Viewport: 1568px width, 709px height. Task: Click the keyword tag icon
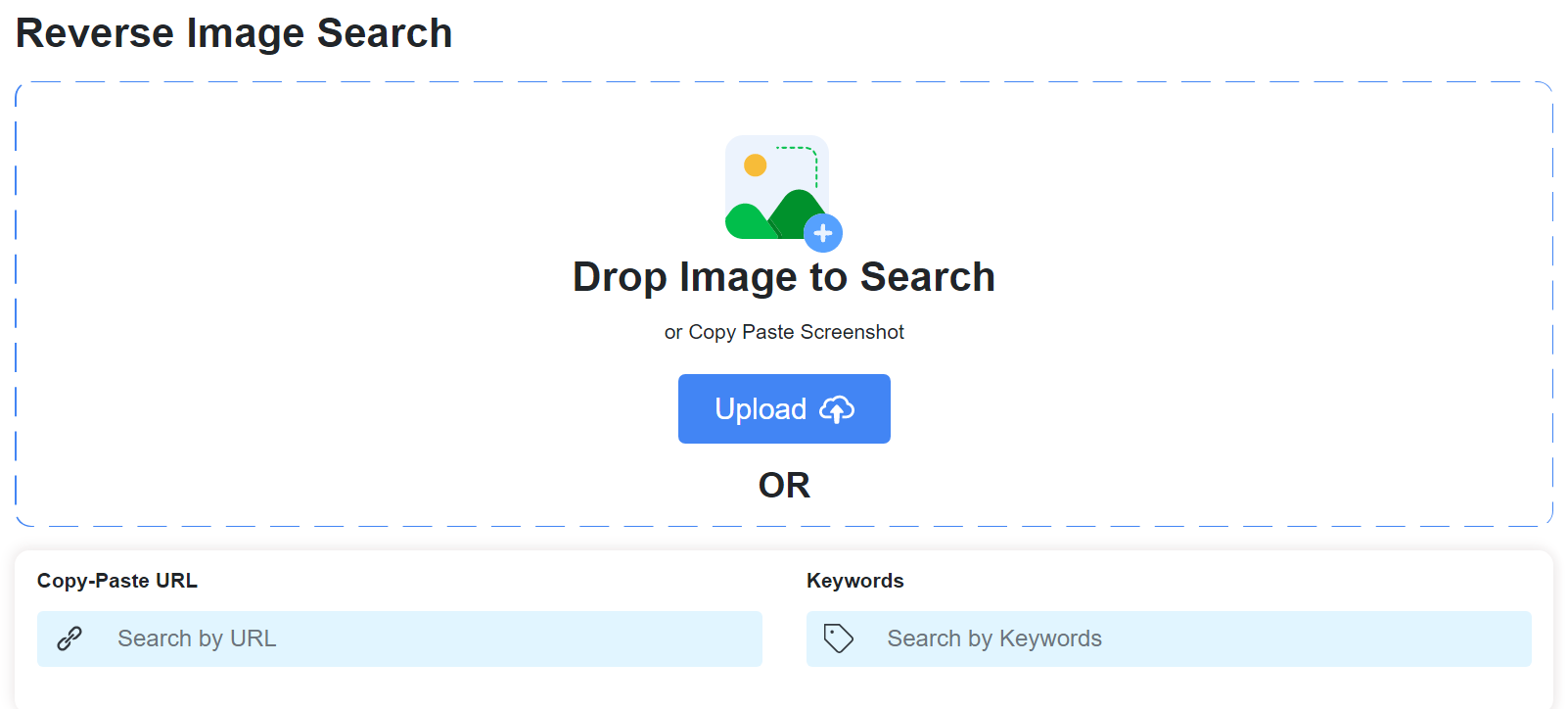(839, 638)
